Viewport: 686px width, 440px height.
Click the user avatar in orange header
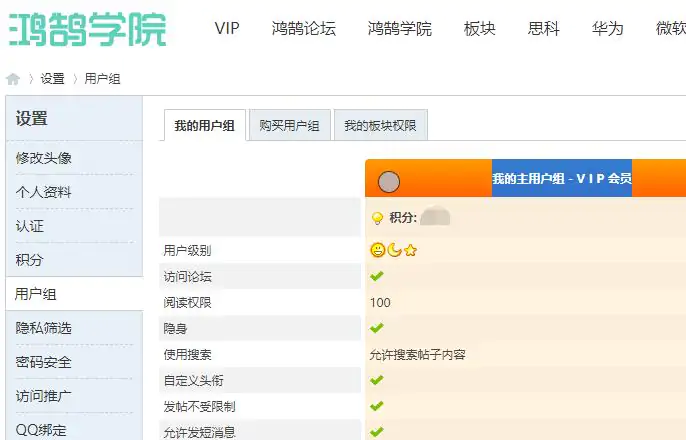click(388, 182)
